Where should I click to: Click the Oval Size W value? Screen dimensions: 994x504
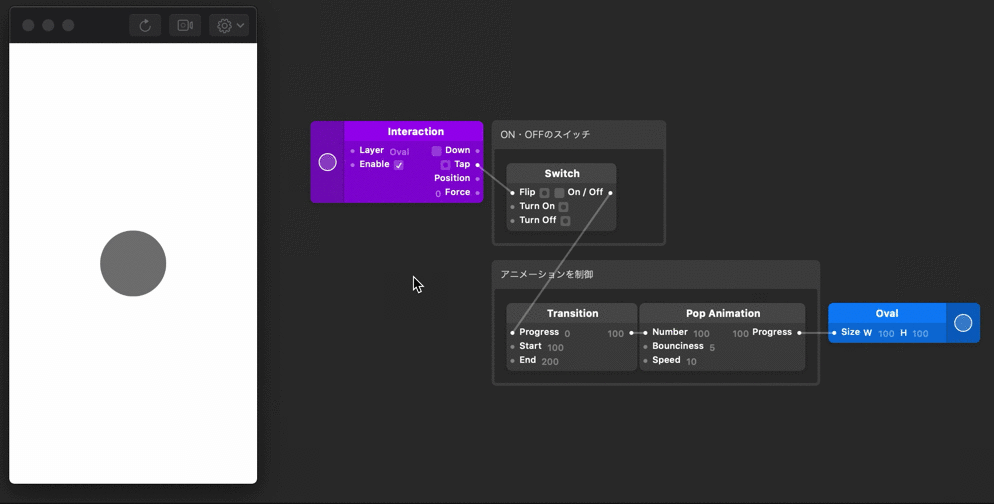click(x=886, y=333)
